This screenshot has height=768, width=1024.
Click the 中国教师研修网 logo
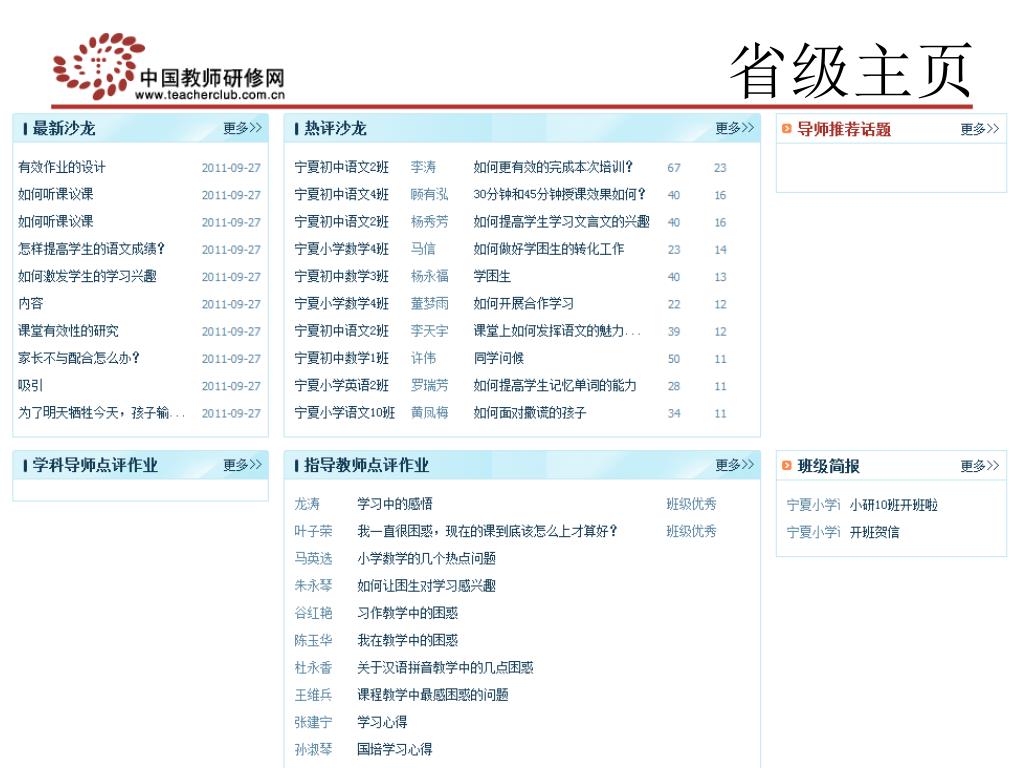pyautogui.click(x=168, y=68)
